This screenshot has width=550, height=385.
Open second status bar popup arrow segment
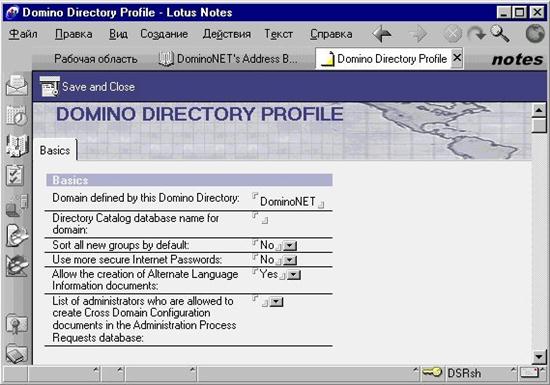tap(113, 373)
